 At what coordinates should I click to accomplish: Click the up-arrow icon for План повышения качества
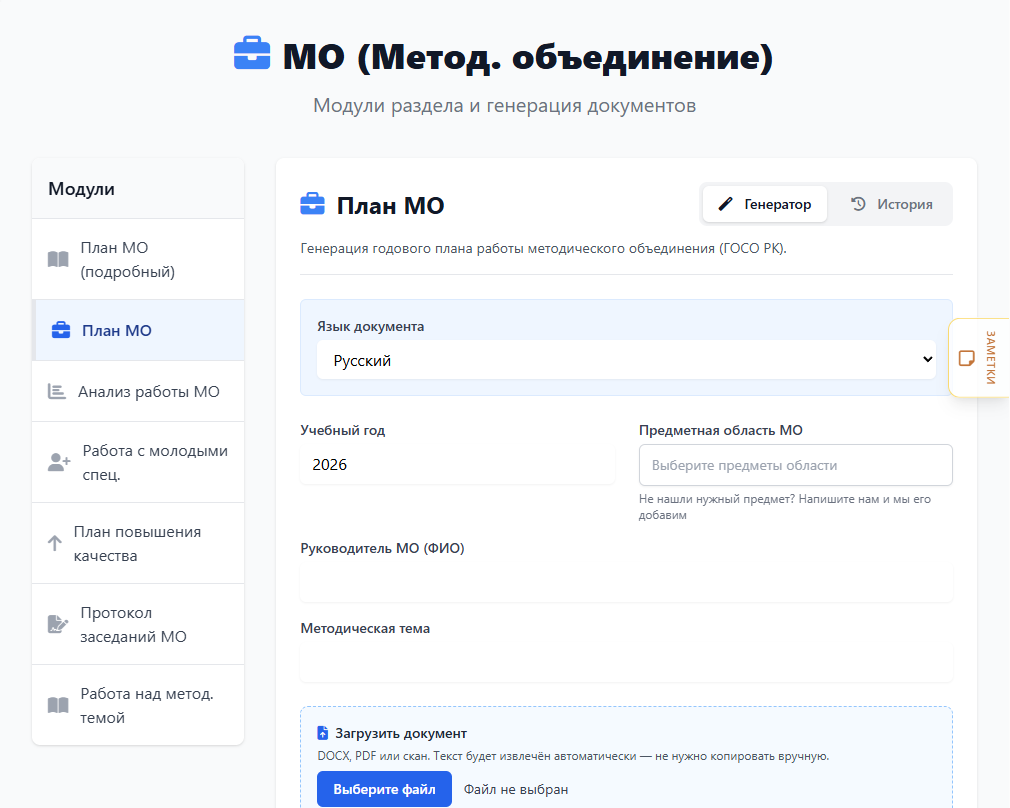[55, 543]
